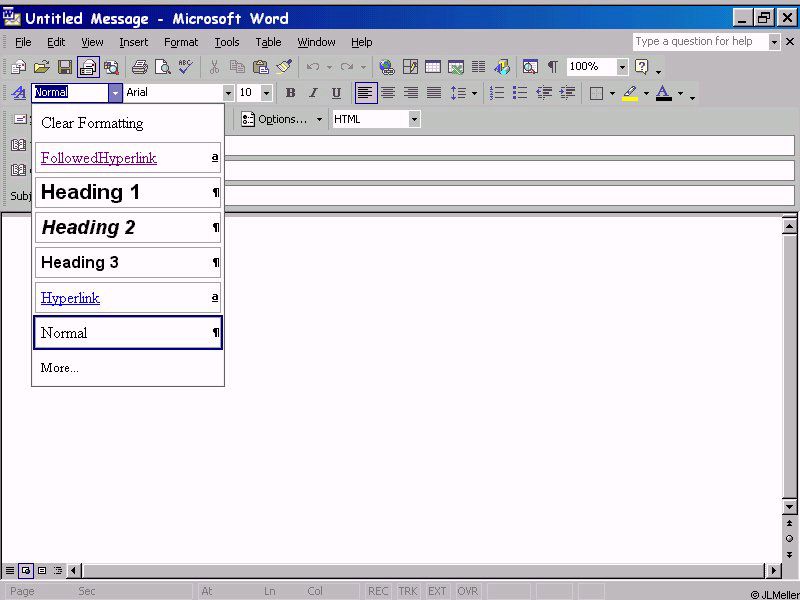800x600 pixels.
Task: Insert Hyperlink using the globe icon
Action: [x=387, y=67]
